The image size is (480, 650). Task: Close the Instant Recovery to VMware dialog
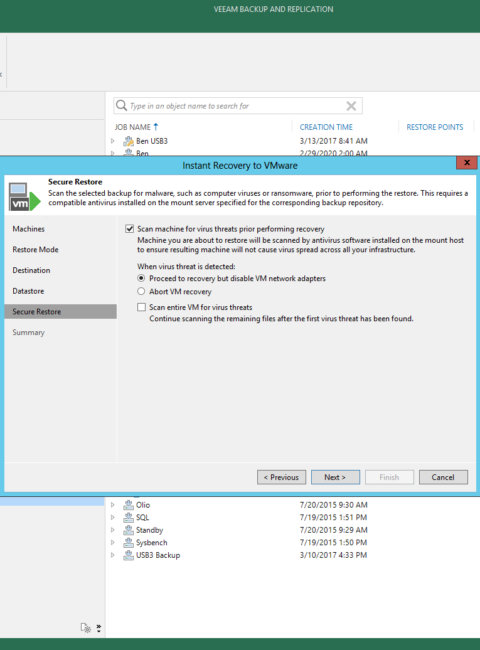click(x=467, y=162)
